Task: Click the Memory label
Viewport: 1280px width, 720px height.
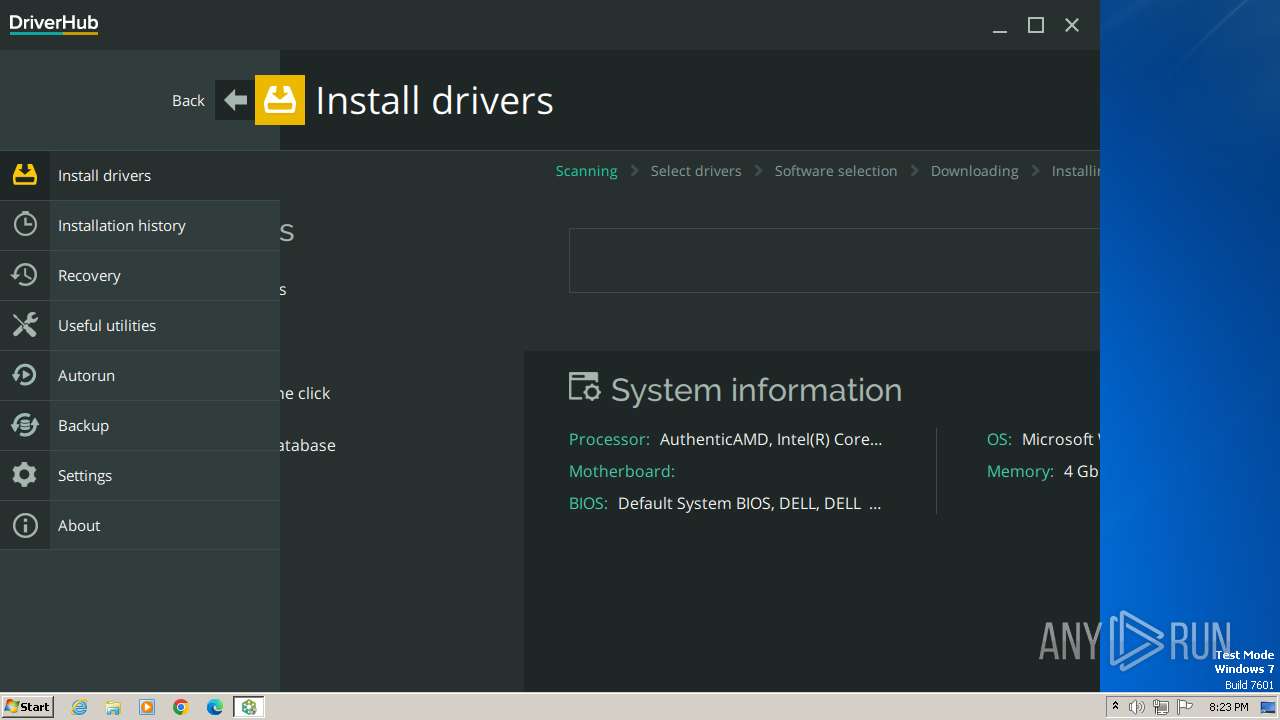Action: click(1020, 471)
